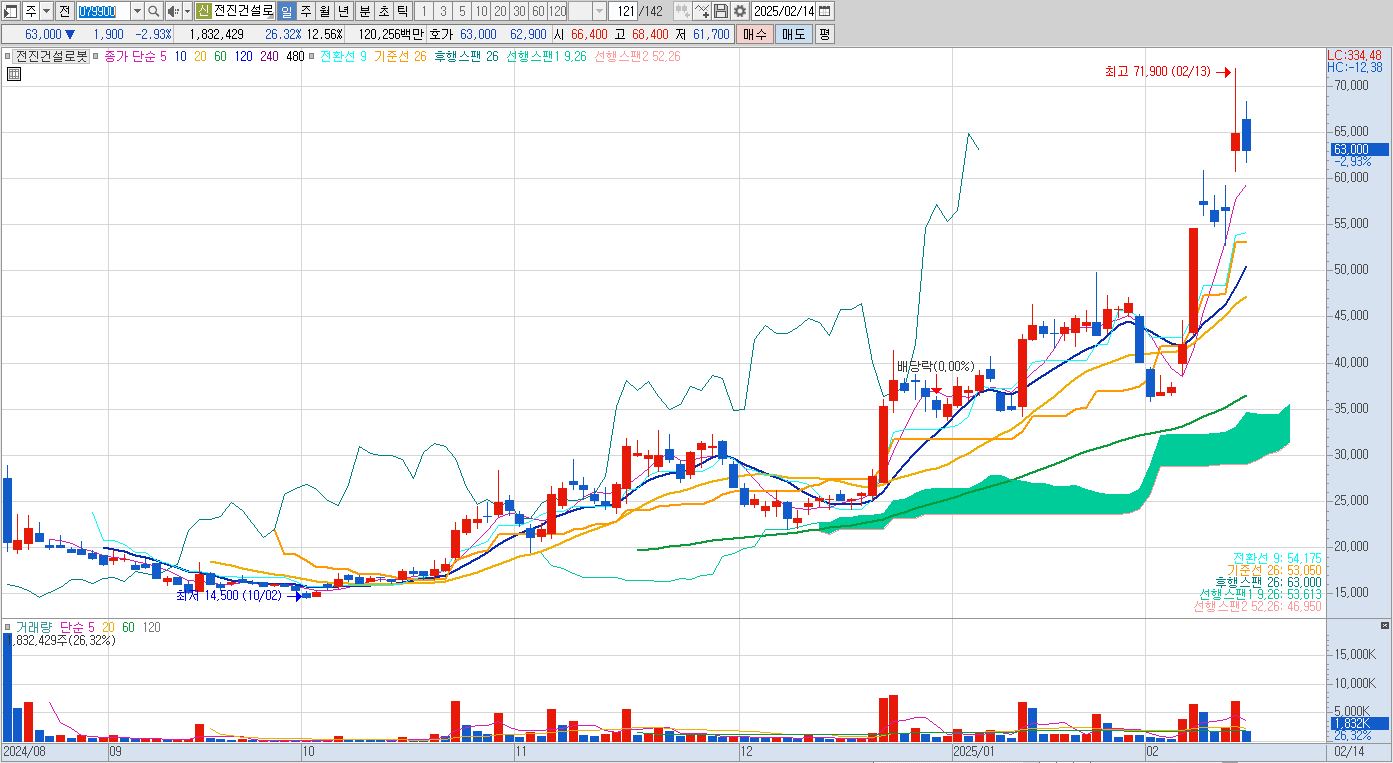This screenshot has height=763, width=1393.
Task: Expand the interval dropdown after the 120 button
Action: (x=599, y=11)
